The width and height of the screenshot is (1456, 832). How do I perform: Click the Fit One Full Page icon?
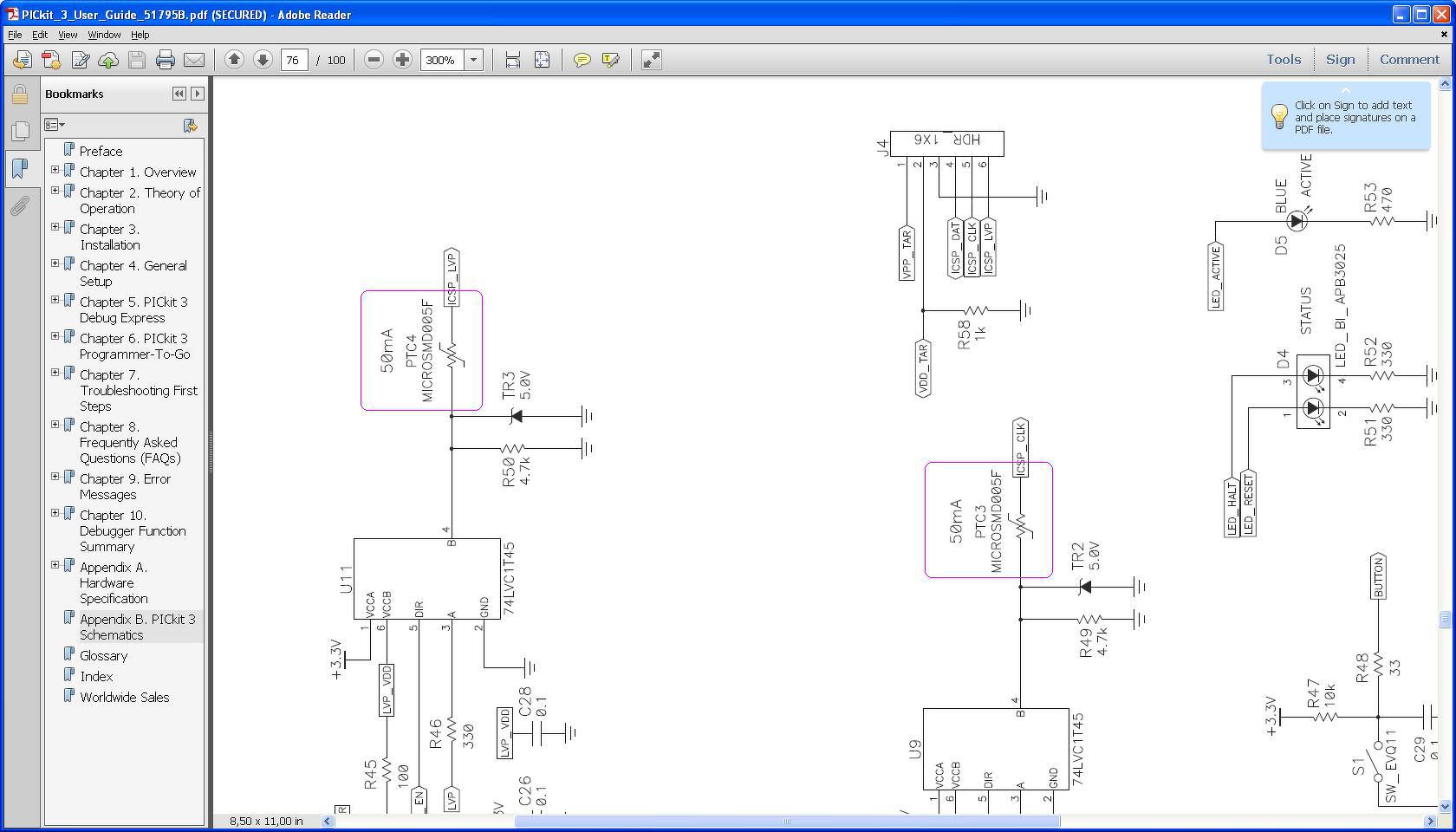click(542, 60)
